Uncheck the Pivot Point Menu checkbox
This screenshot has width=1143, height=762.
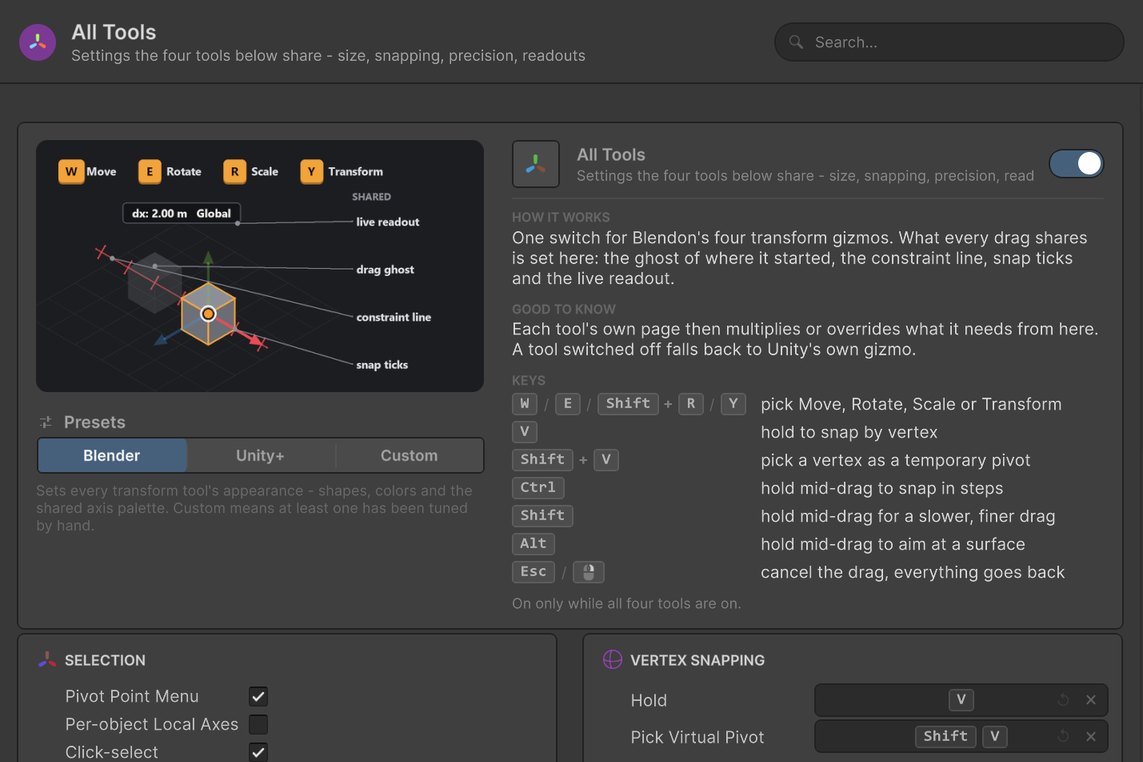coord(258,696)
